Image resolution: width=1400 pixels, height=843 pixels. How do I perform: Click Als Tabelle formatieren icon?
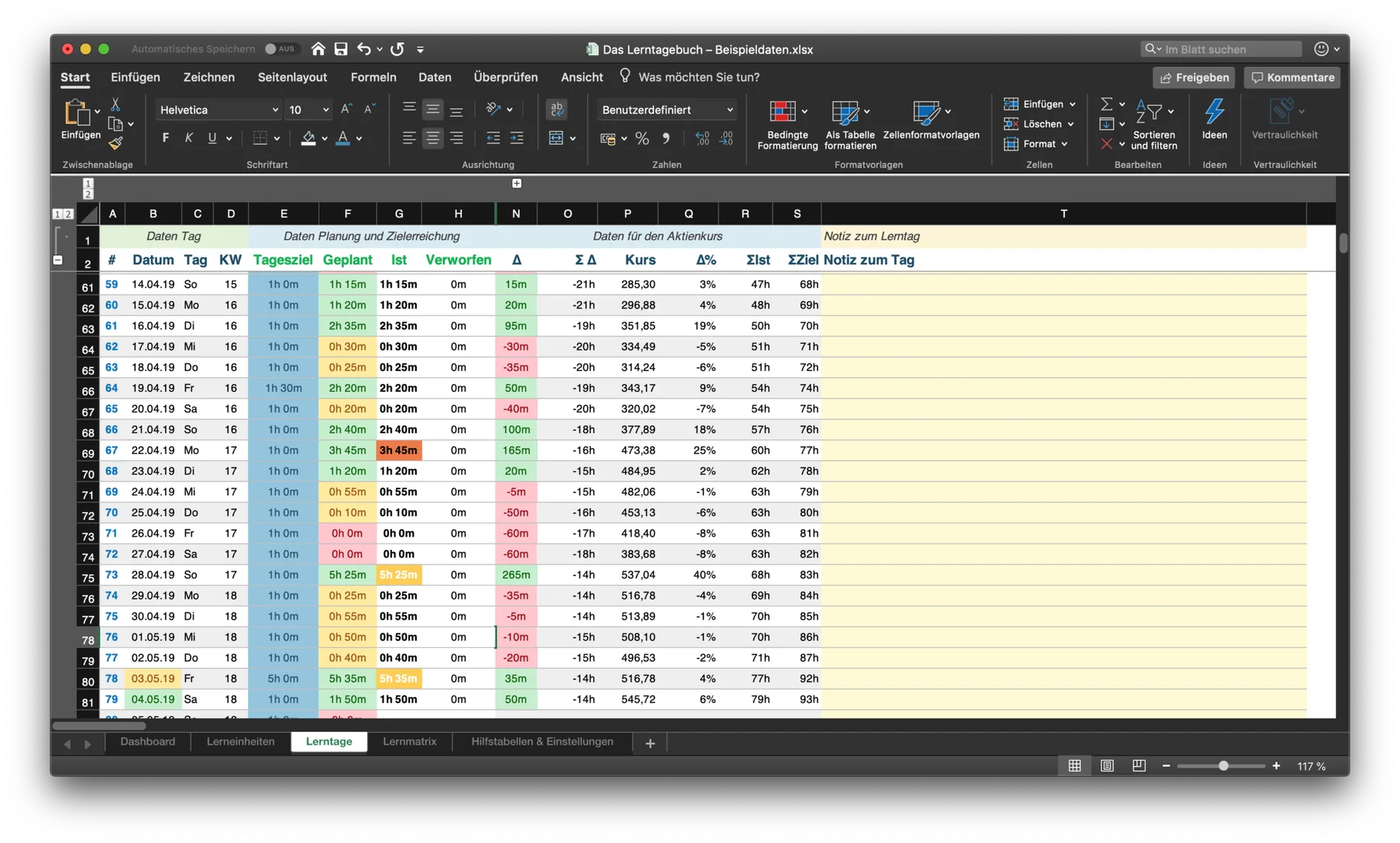point(845,112)
